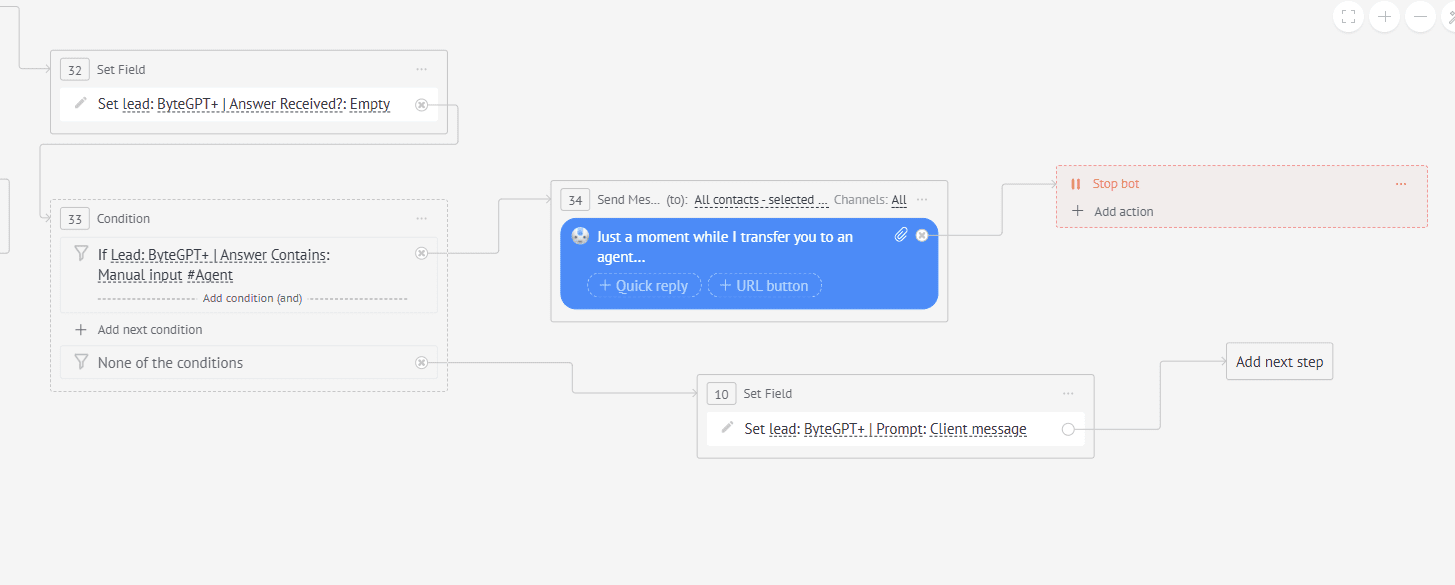Screen dimensions: 1455x585
Task: Select the 'Lead: ByteGPT+ | Answer' condition field
Action: [189, 255]
